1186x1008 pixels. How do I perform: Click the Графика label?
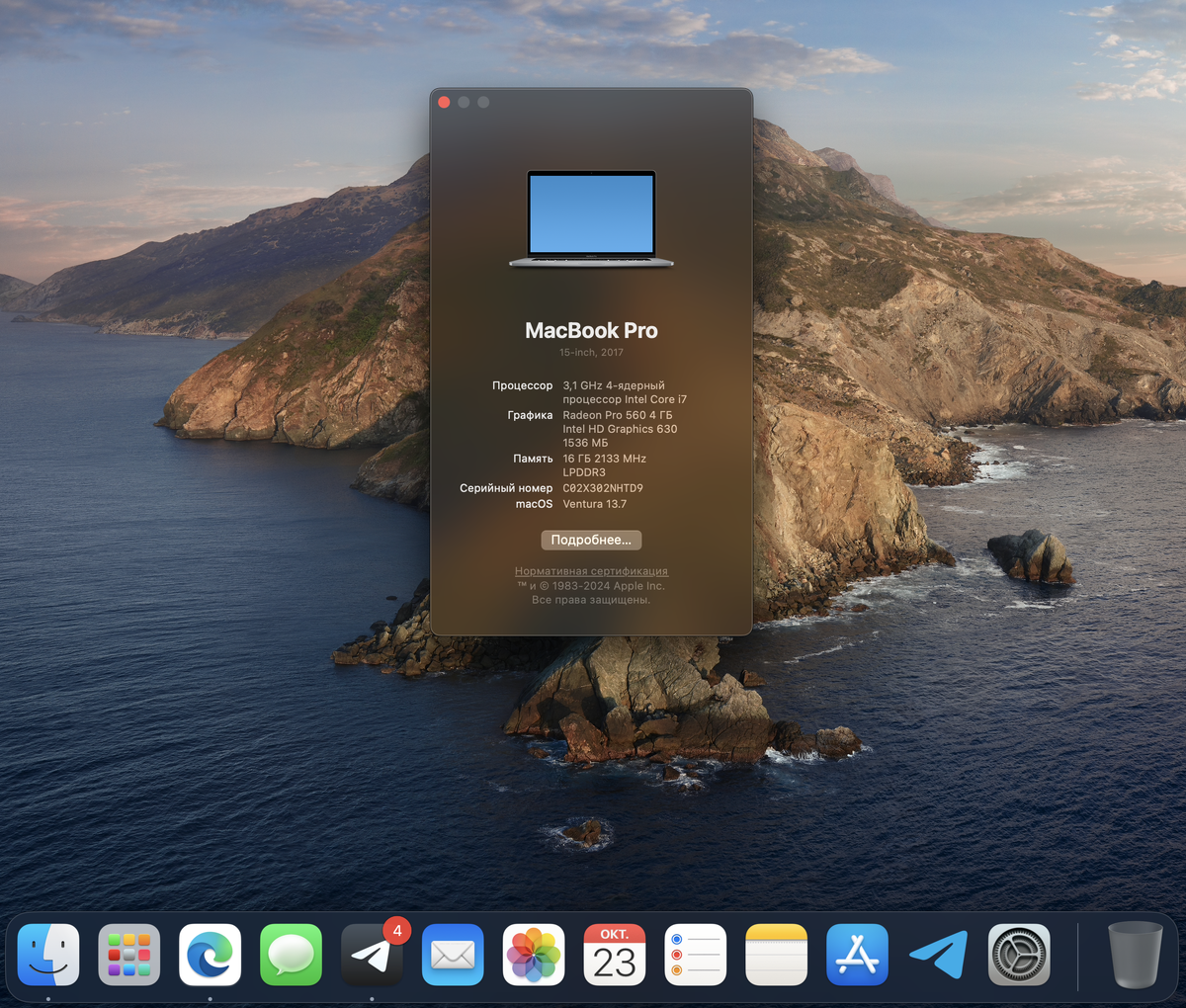point(531,415)
